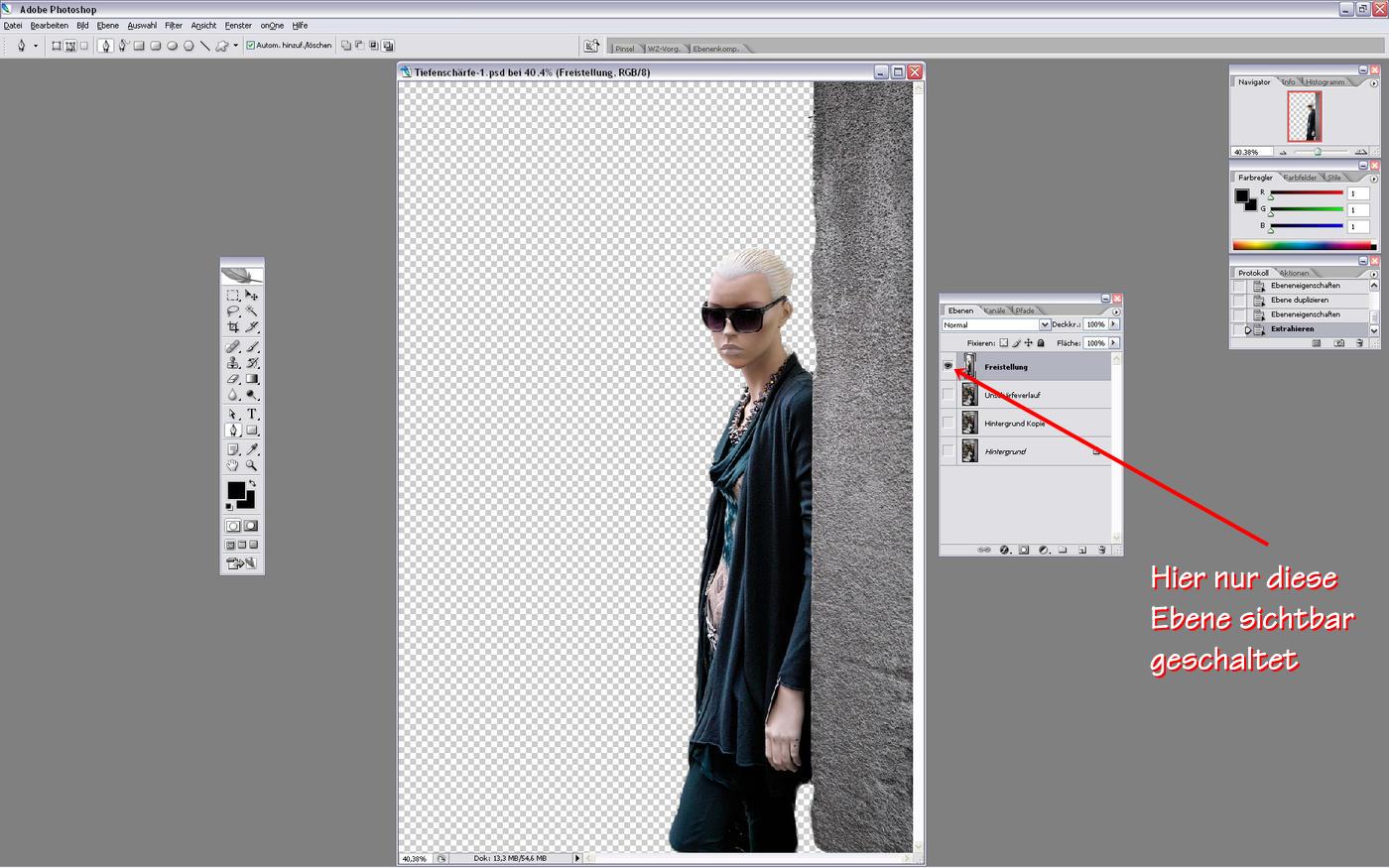Image resolution: width=1389 pixels, height=868 pixels.
Task: Add layer mask in Layers panel
Action: (1024, 550)
